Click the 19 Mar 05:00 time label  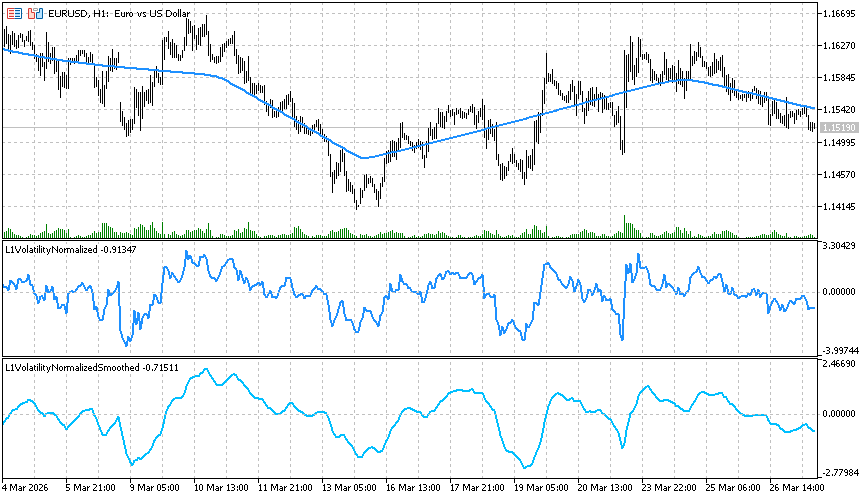pyautogui.click(x=541, y=488)
